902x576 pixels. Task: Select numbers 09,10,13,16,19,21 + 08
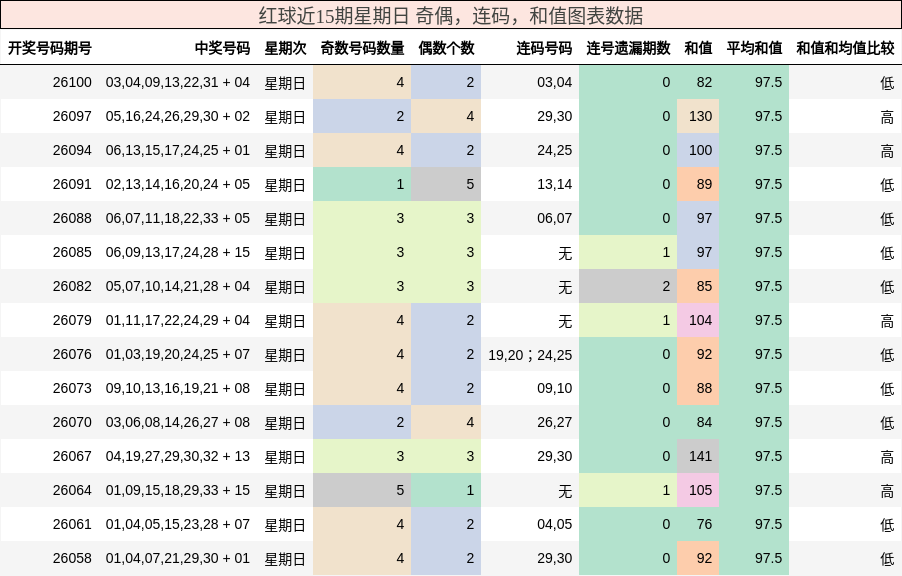[x=178, y=388]
